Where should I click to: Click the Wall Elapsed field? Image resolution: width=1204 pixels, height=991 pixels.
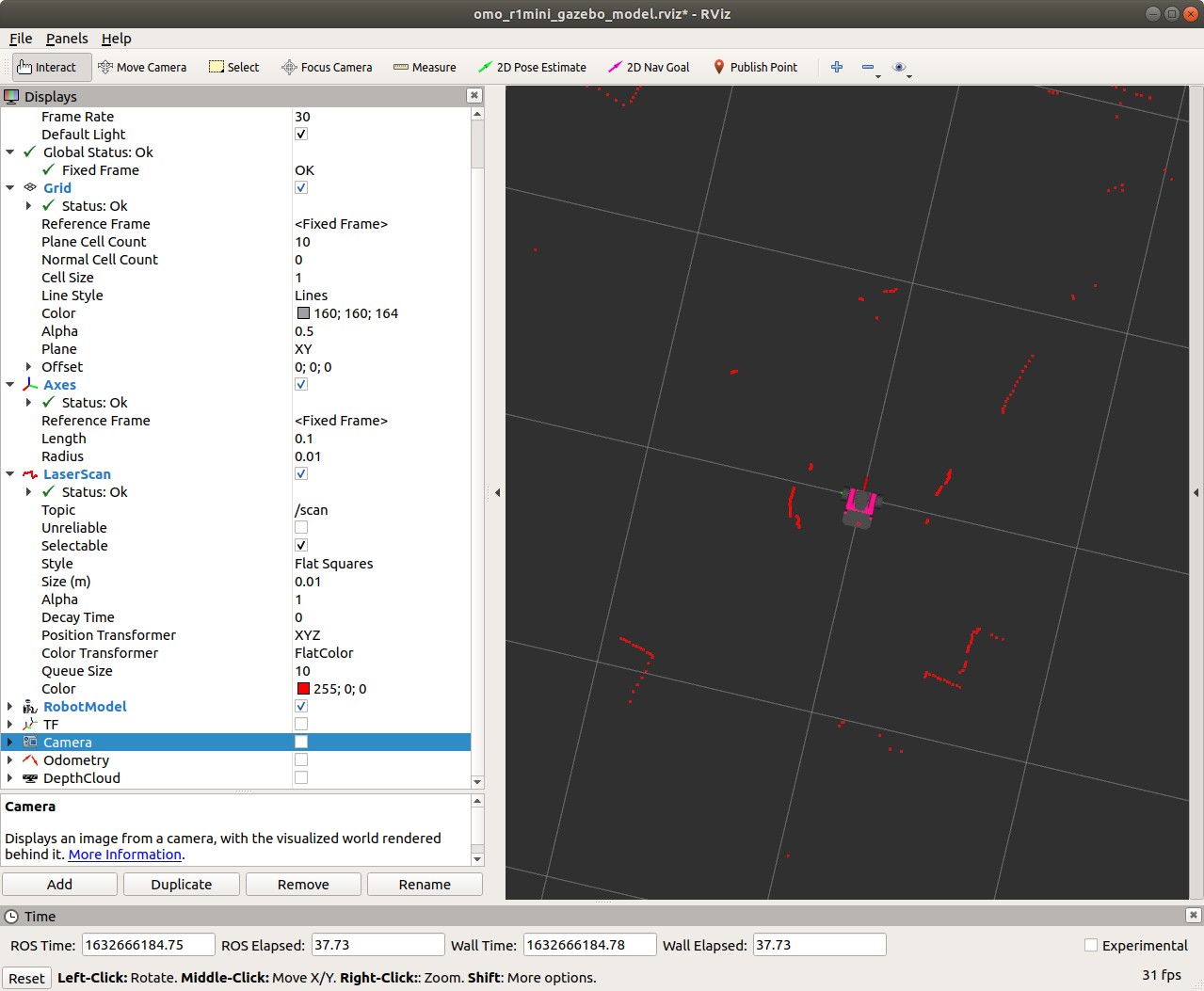click(819, 945)
